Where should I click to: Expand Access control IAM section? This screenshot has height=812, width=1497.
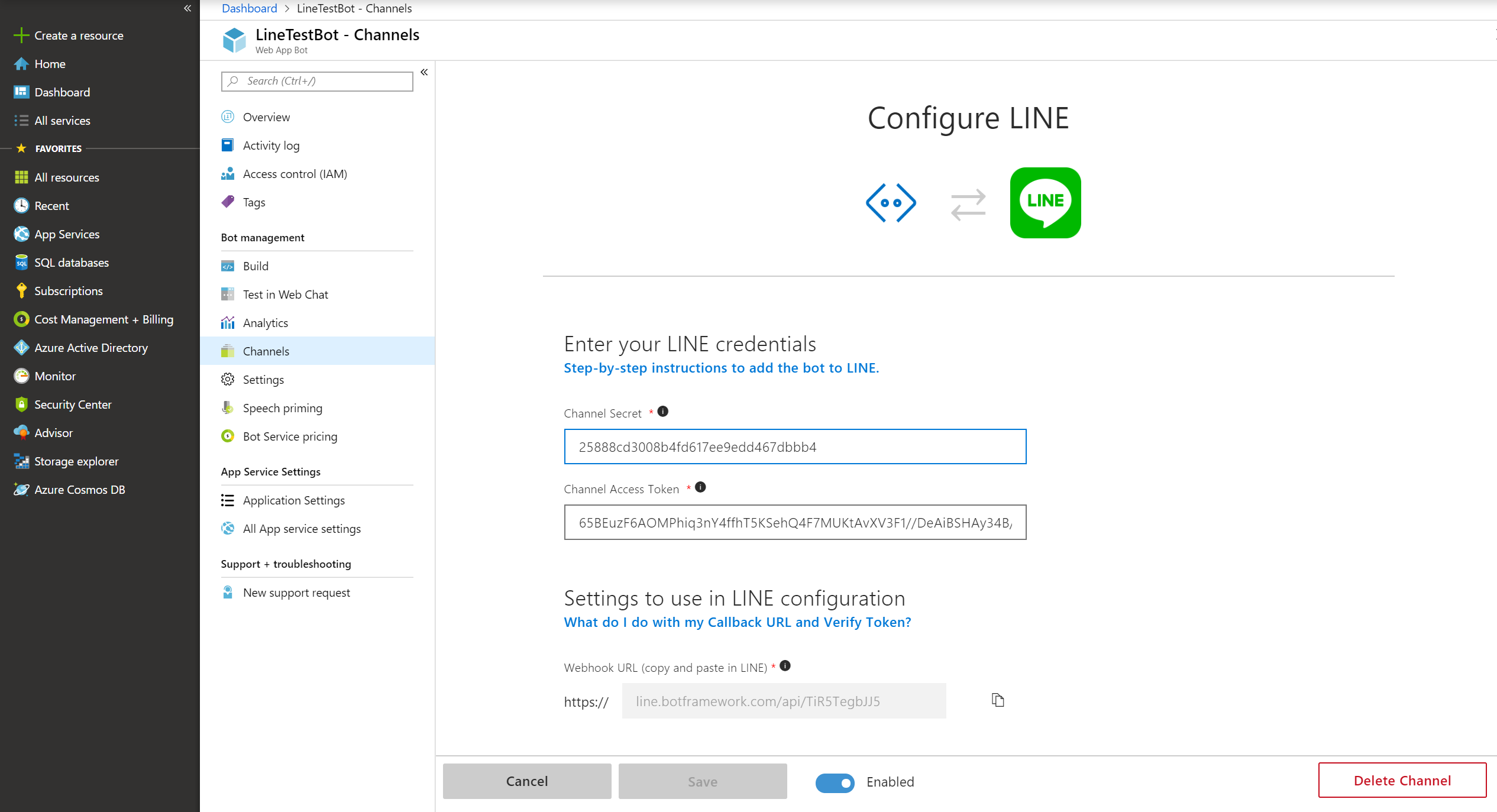(294, 173)
